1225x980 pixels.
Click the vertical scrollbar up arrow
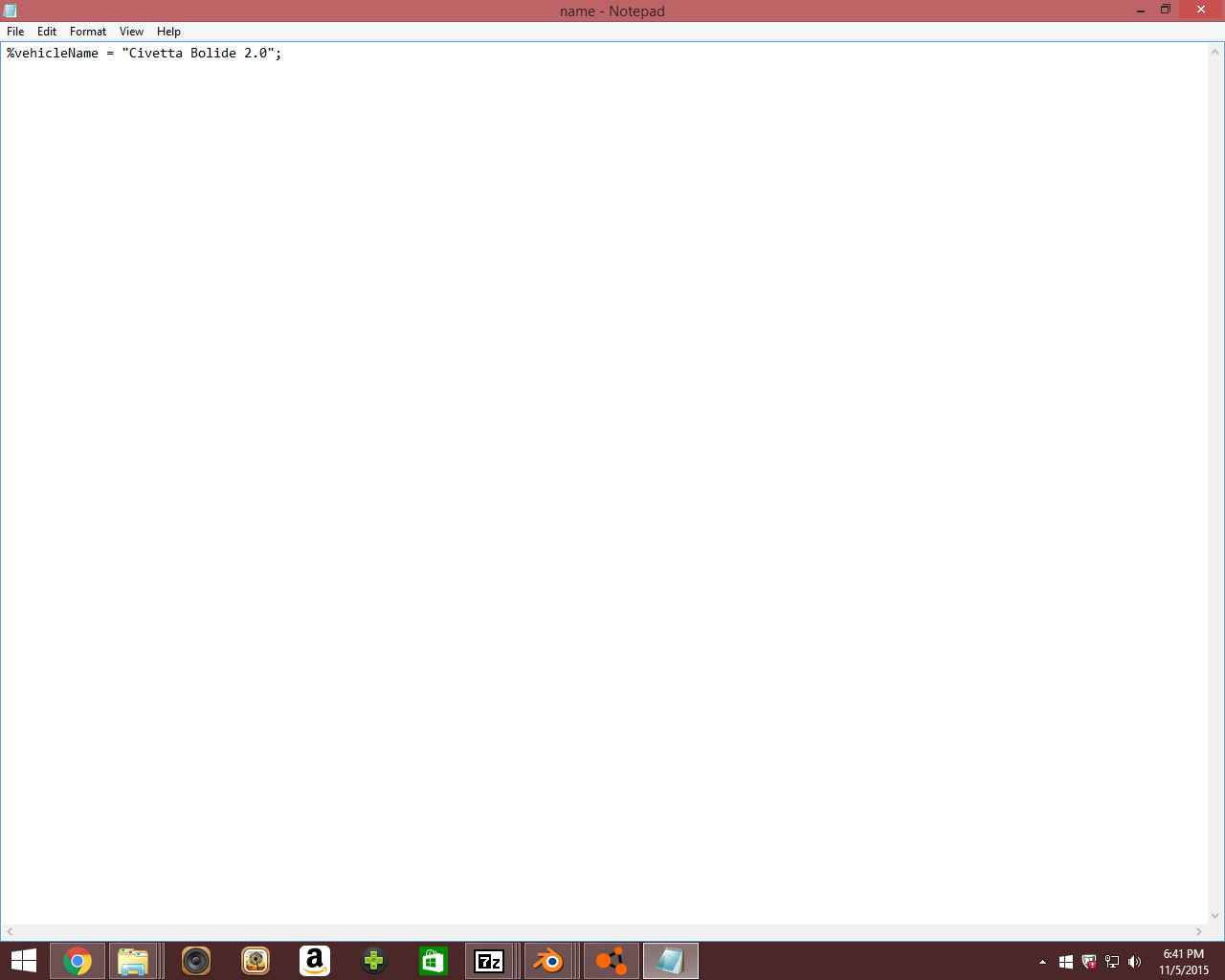coord(1215,51)
